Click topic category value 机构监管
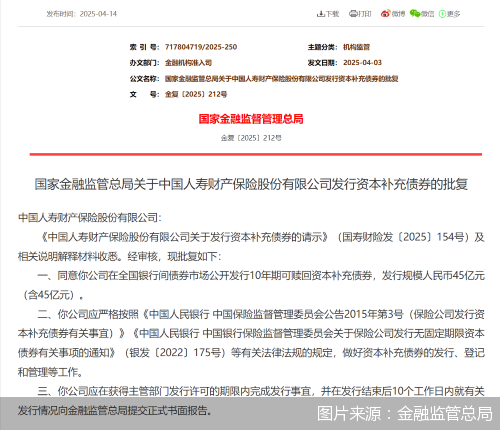Viewport: 500px width, 430px height. [x=356, y=47]
